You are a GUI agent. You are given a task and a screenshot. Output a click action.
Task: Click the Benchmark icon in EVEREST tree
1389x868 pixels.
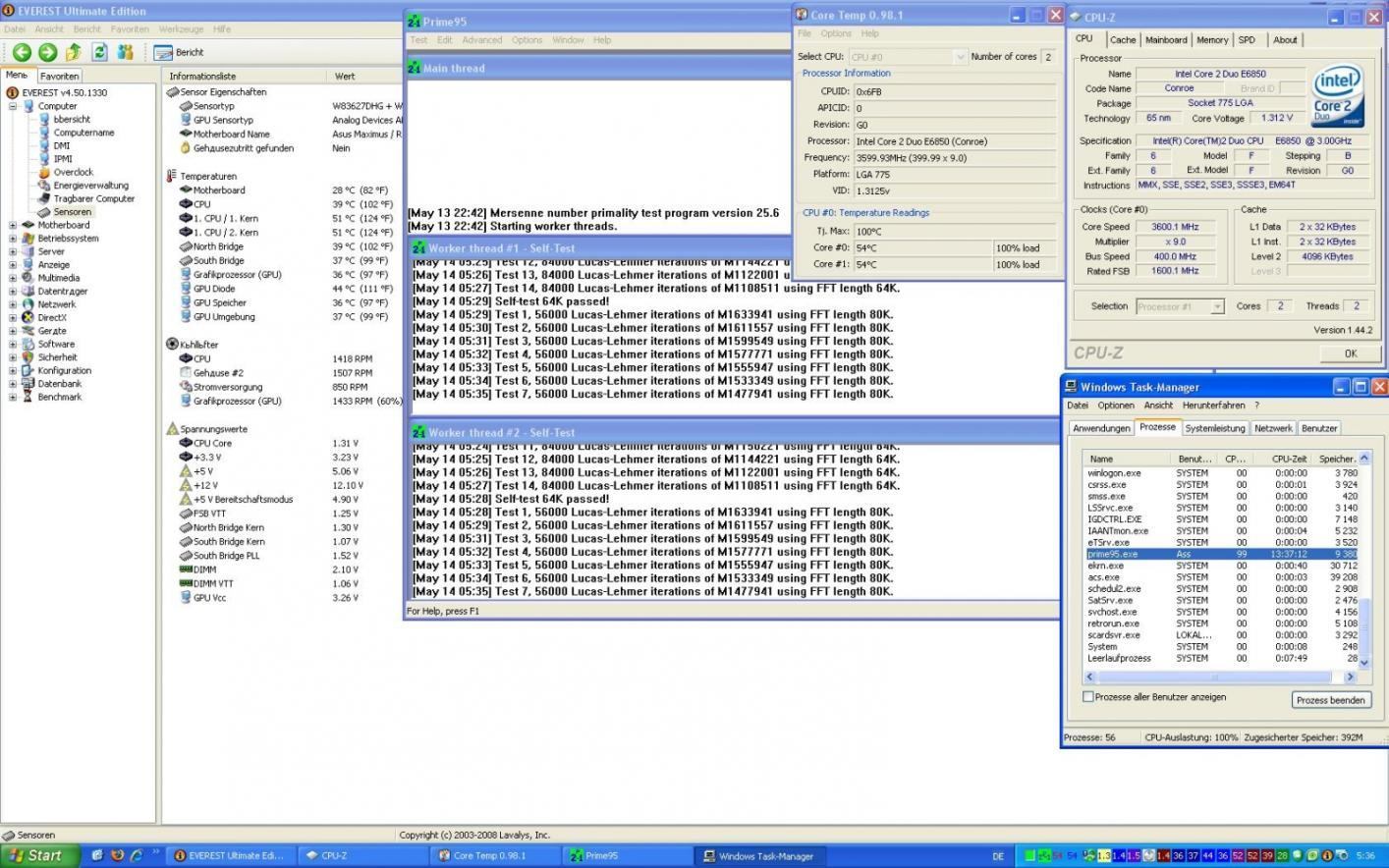tap(28, 397)
